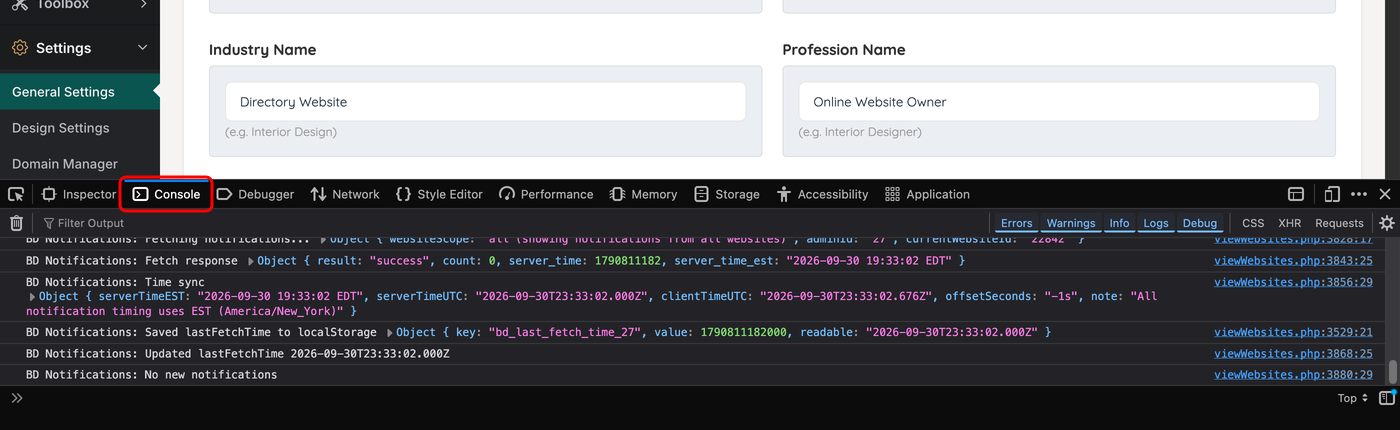Open the Application tab

(x=927, y=194)
